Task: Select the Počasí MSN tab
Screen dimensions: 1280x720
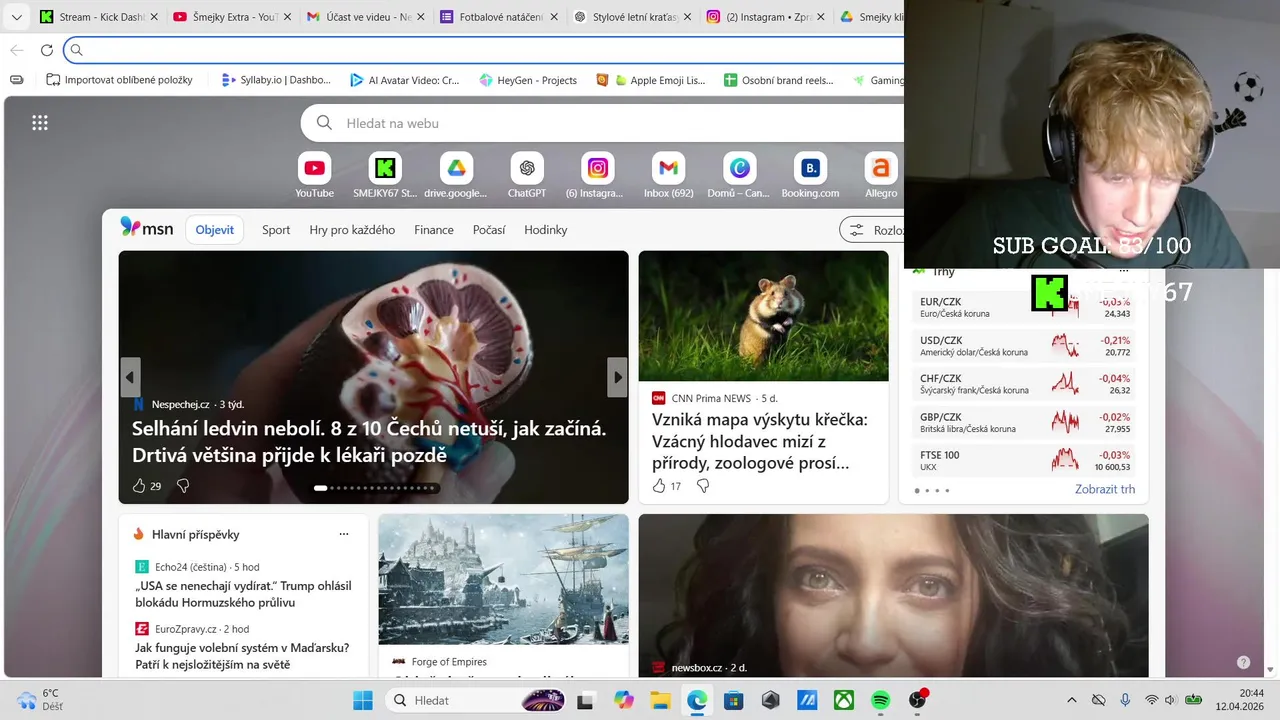Action: click(489, 230)
